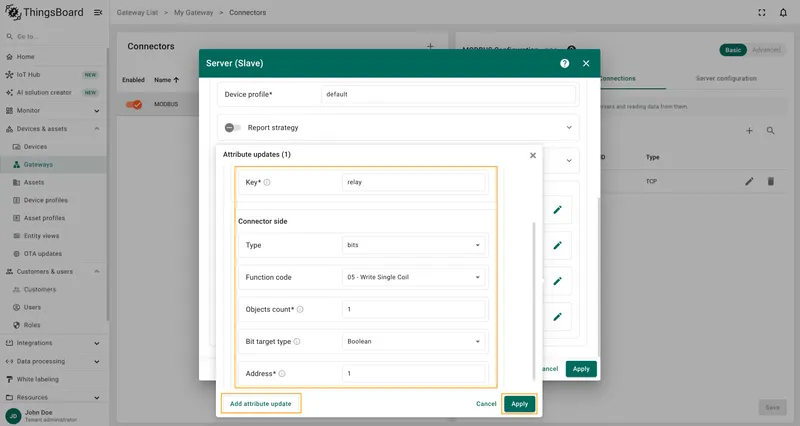The height and width of the screenshot is (426, 800).
Task: Sort connectors by Name column
Action: 166,80
